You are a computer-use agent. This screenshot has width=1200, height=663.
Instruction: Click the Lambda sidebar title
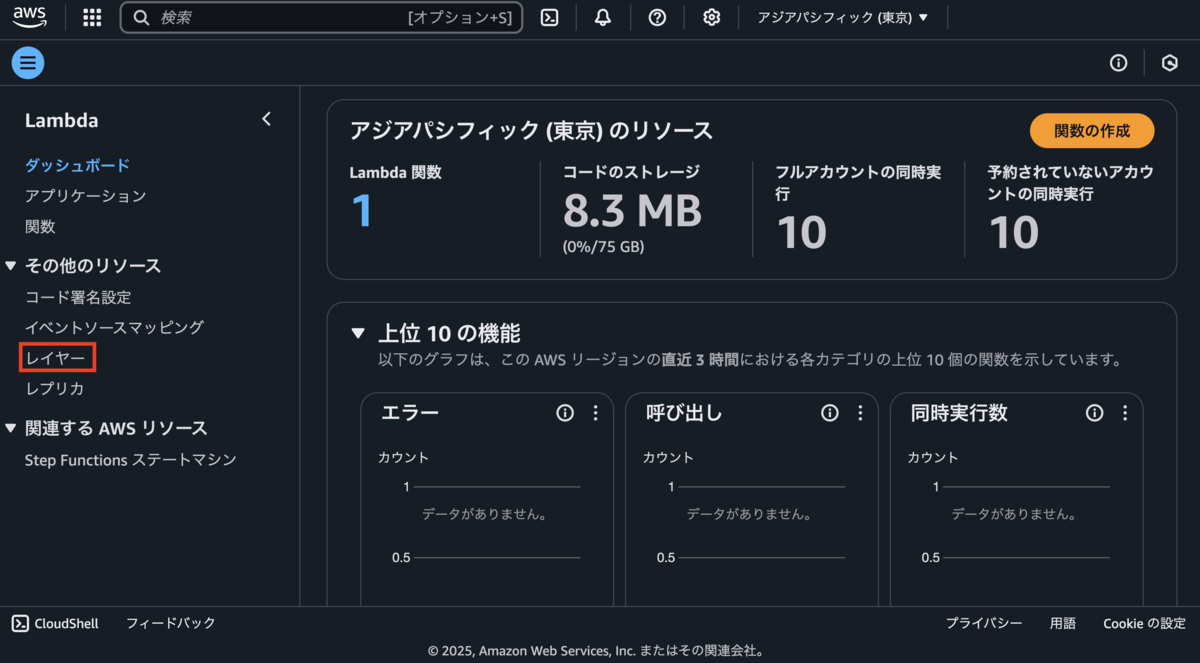62,120
